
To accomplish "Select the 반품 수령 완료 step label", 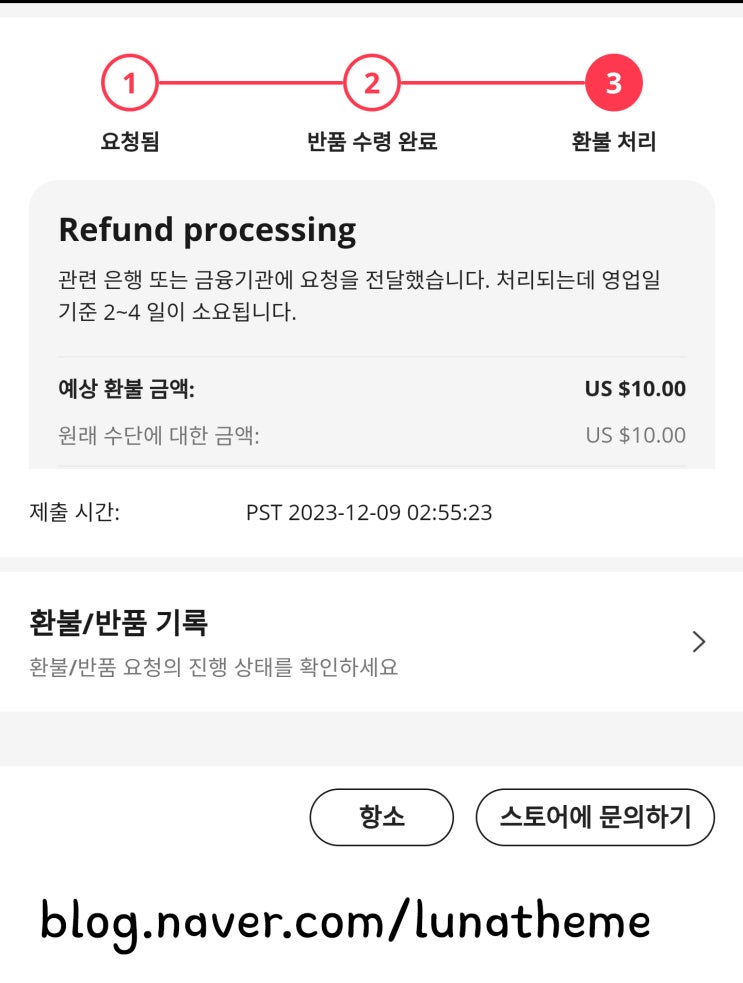I will [372, 142].
